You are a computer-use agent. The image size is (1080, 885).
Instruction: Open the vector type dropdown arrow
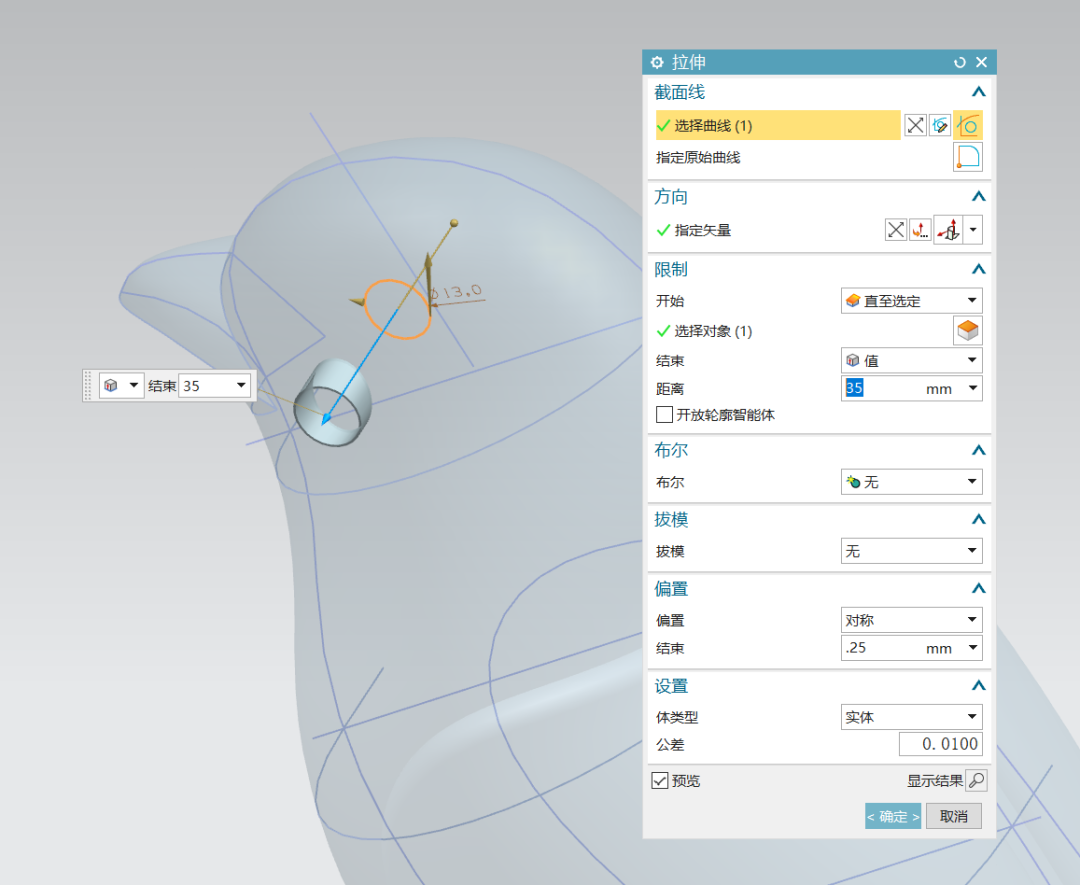[973, 229]
